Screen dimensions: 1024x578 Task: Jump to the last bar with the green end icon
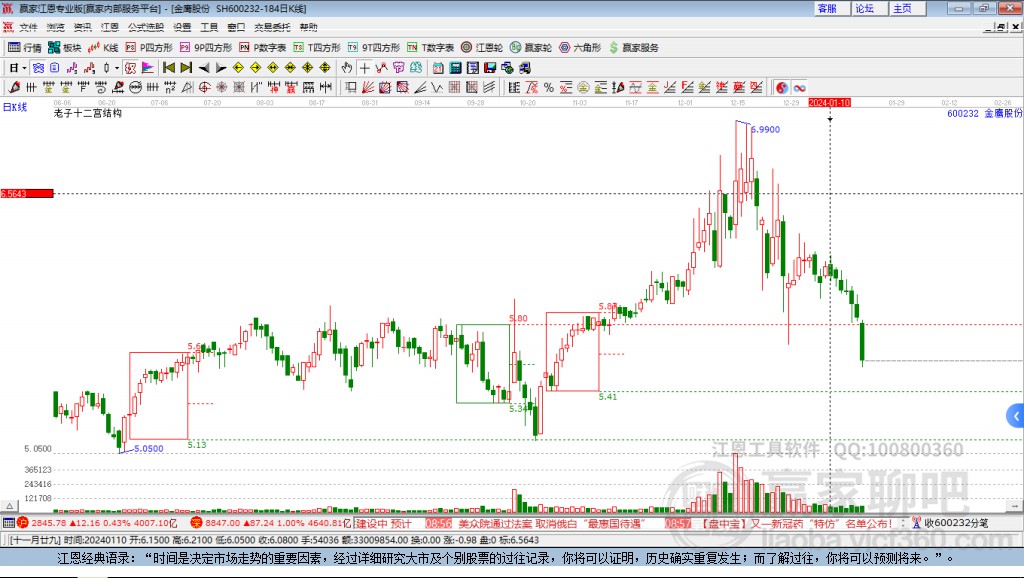click(x=186, y=68)
